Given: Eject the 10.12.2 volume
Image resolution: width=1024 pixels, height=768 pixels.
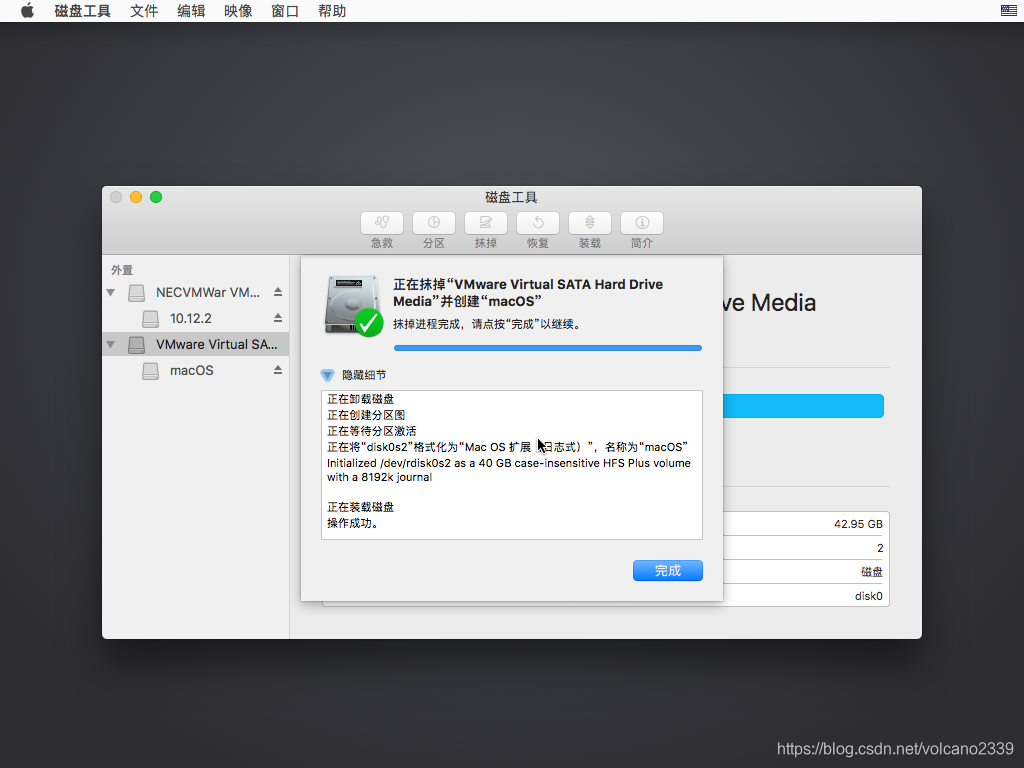Looking at the screenshot, I should [x=278, y=318].
